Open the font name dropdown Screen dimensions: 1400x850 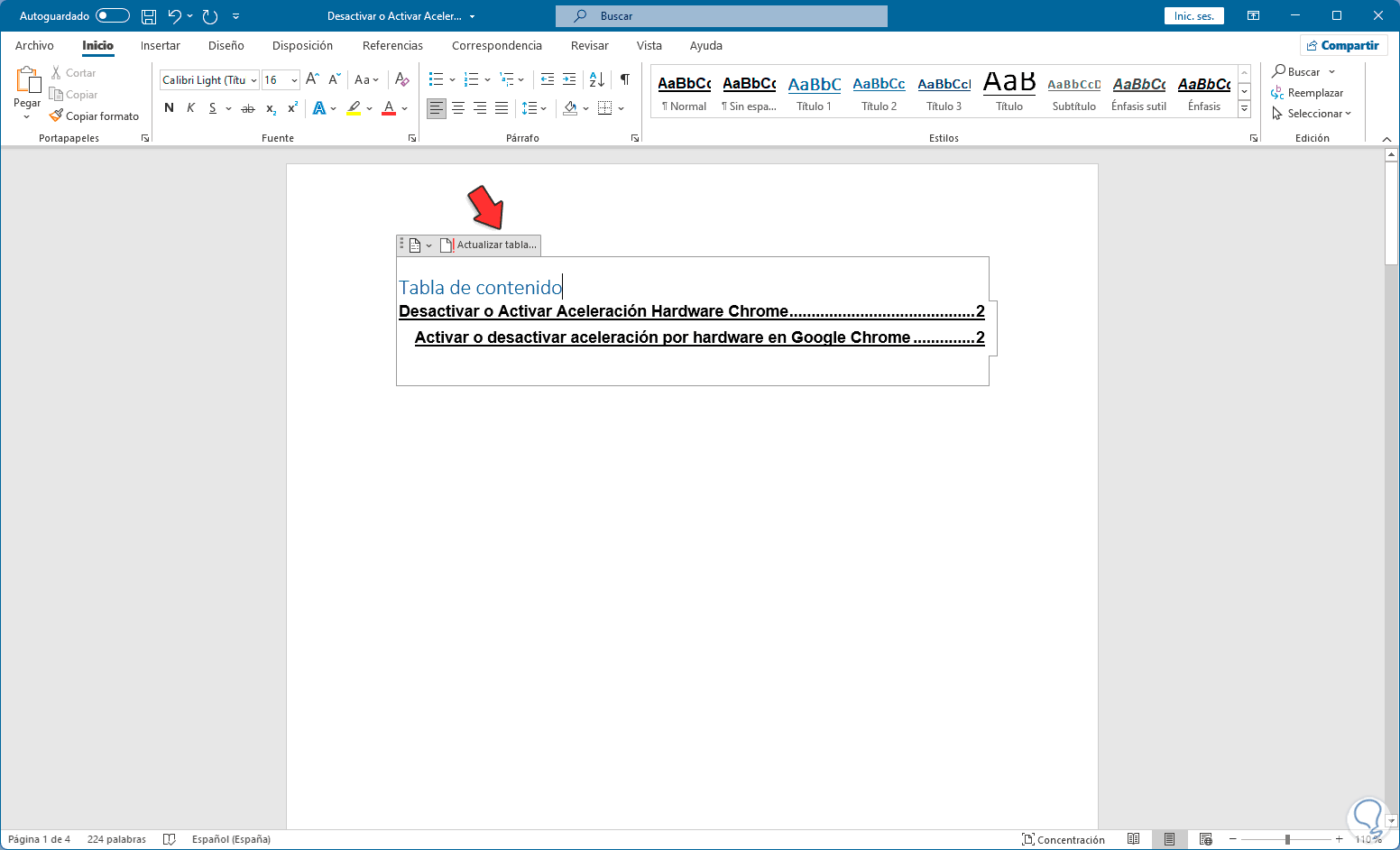point(253,80)
